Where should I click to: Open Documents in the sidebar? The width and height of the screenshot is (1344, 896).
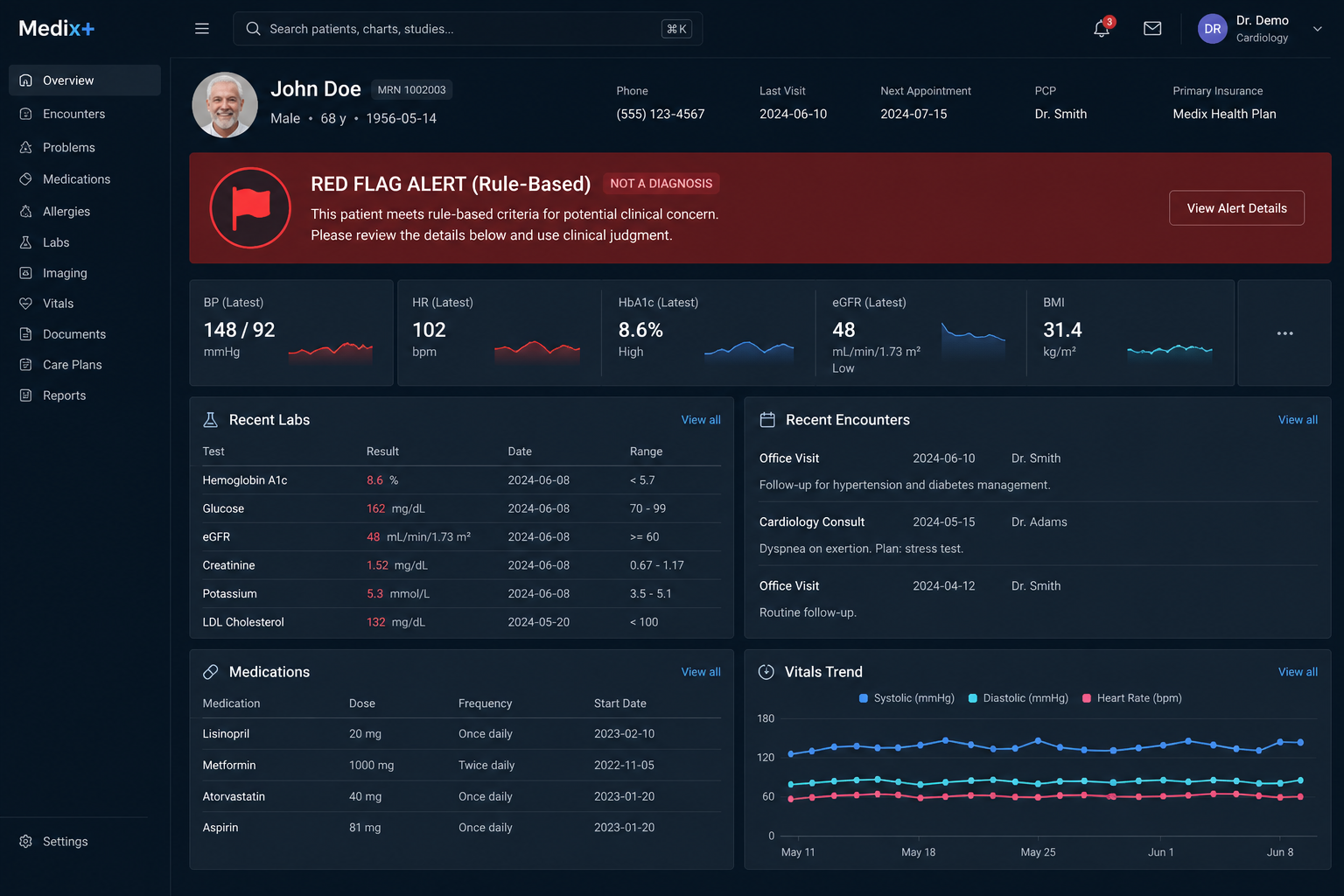point(85,334)
